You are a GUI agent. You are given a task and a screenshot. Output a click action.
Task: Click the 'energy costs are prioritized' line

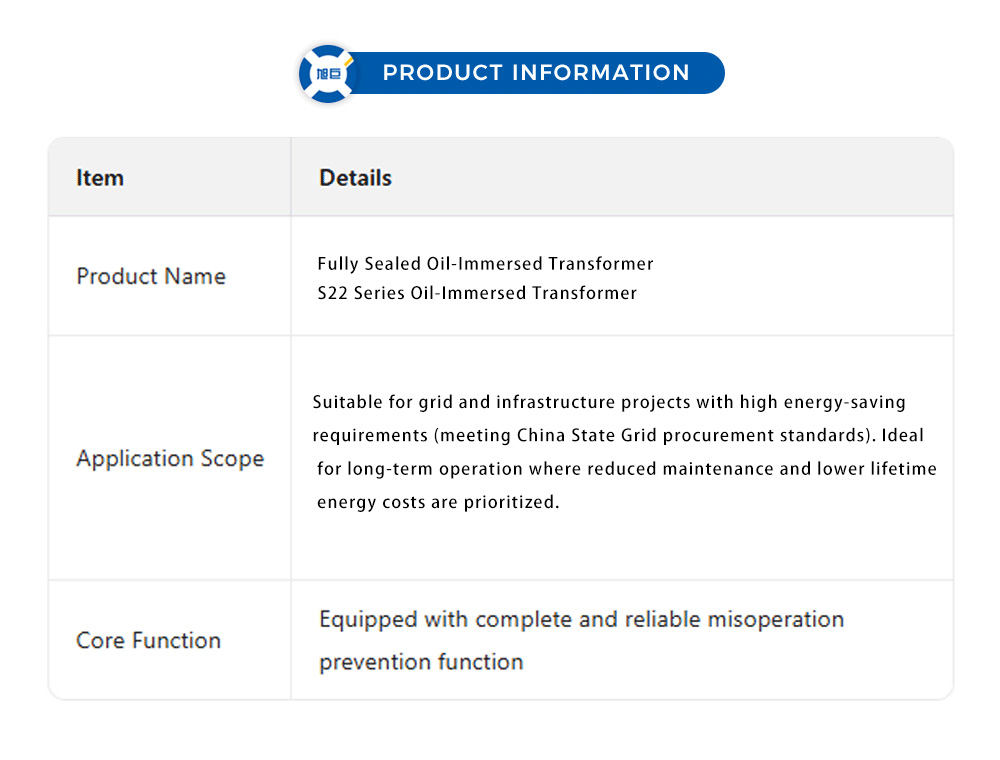click(438, 502)
